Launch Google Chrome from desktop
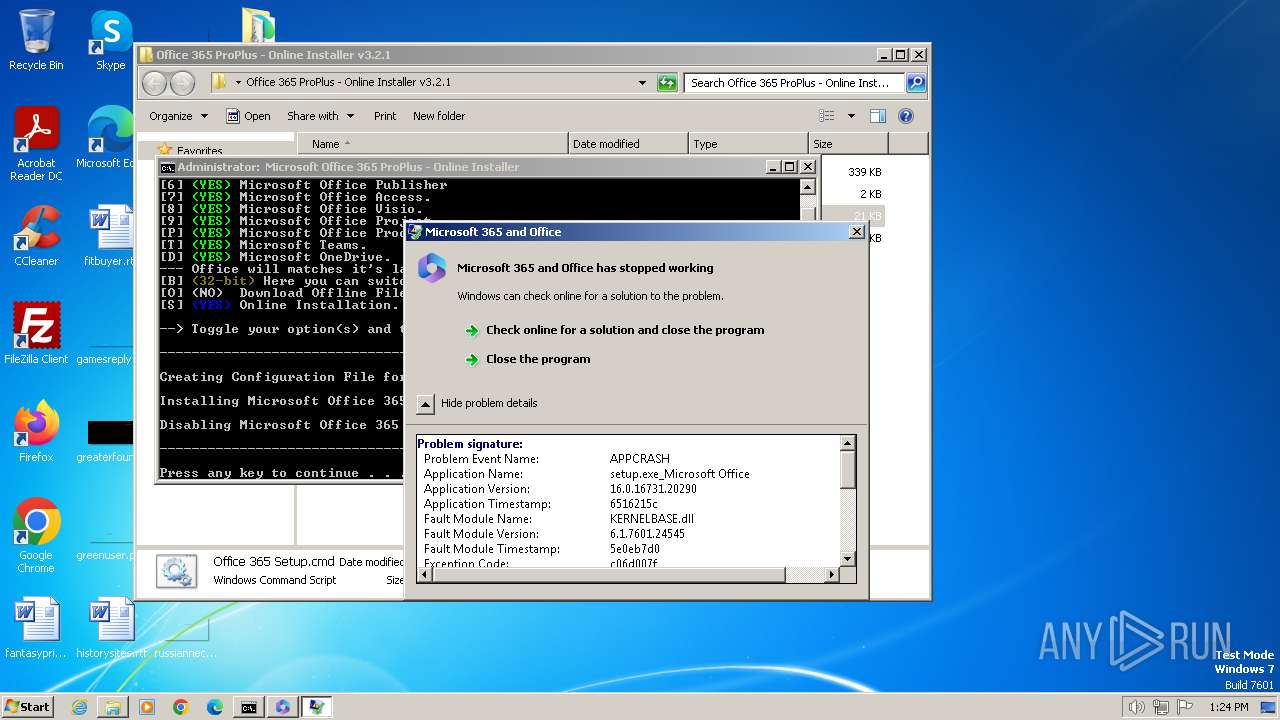The height and width of the screenshot is (720, 1280). click(36, 536)
